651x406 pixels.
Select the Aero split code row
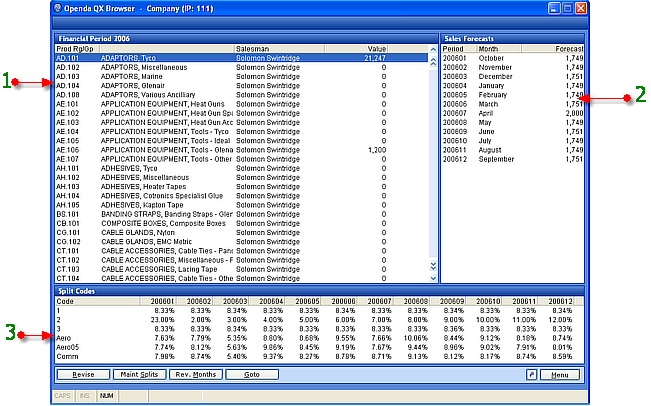coord(319,338)
